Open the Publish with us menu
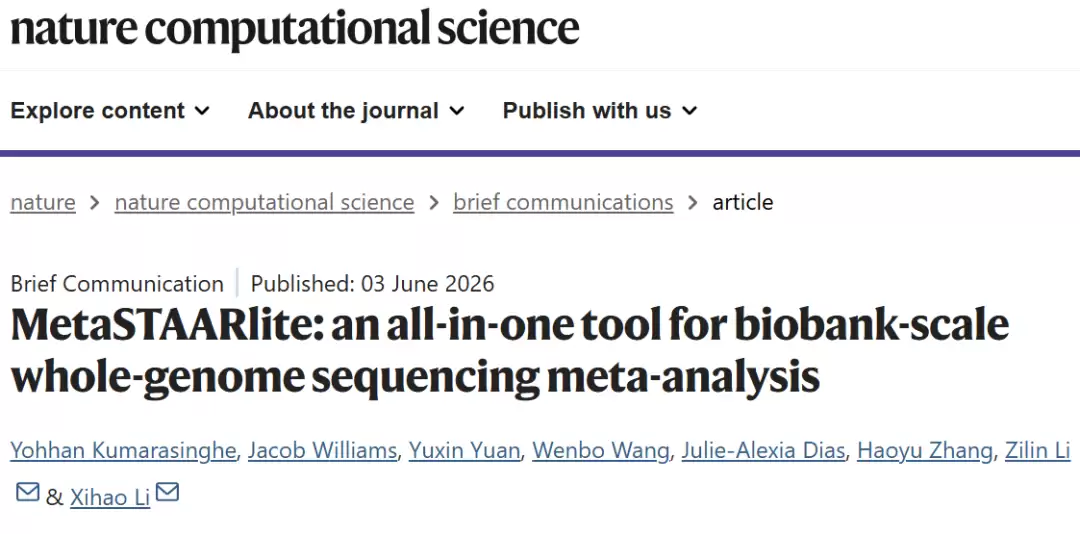The width and height of the screenshot is (1080, 534). pyautogui.click(x=600, y=111)
